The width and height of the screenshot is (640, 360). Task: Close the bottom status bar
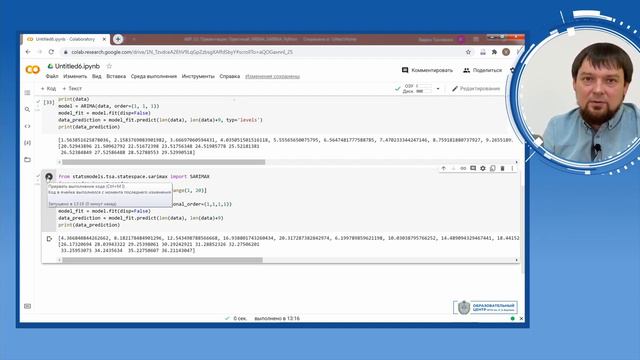(521, 318)
